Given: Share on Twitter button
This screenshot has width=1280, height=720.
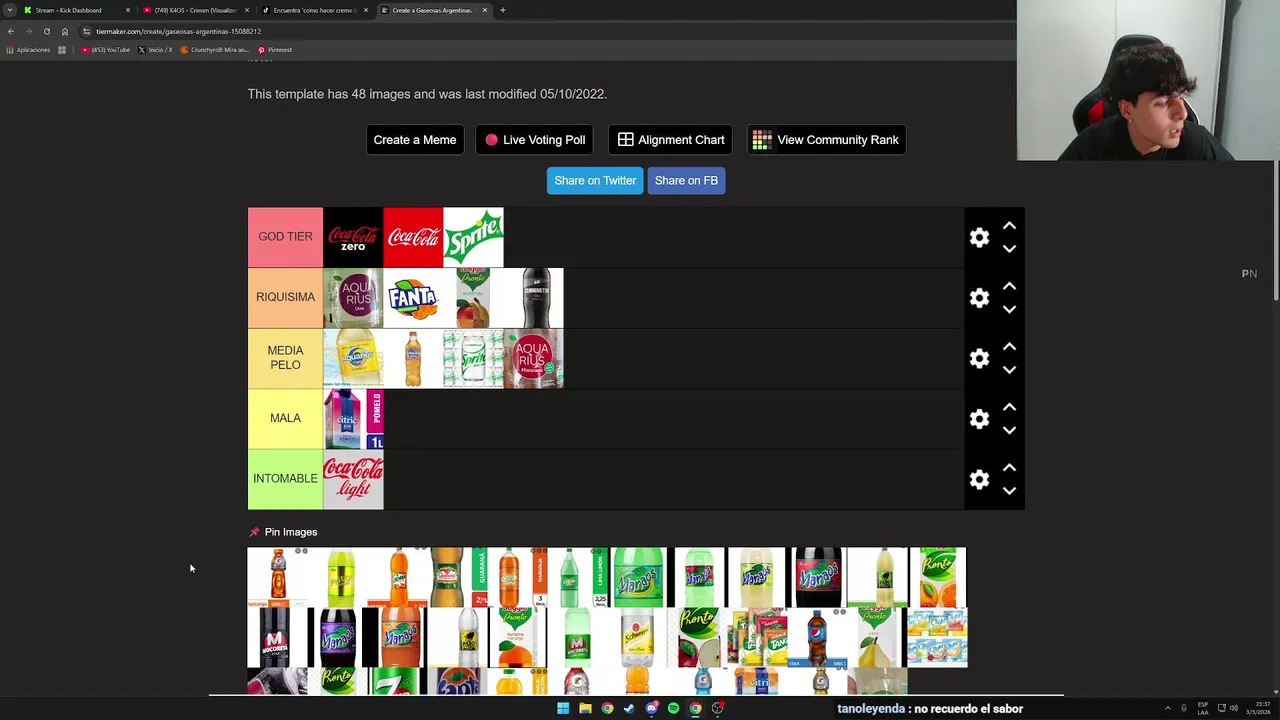Looking at the screenshot, I should tap(595, 181).
